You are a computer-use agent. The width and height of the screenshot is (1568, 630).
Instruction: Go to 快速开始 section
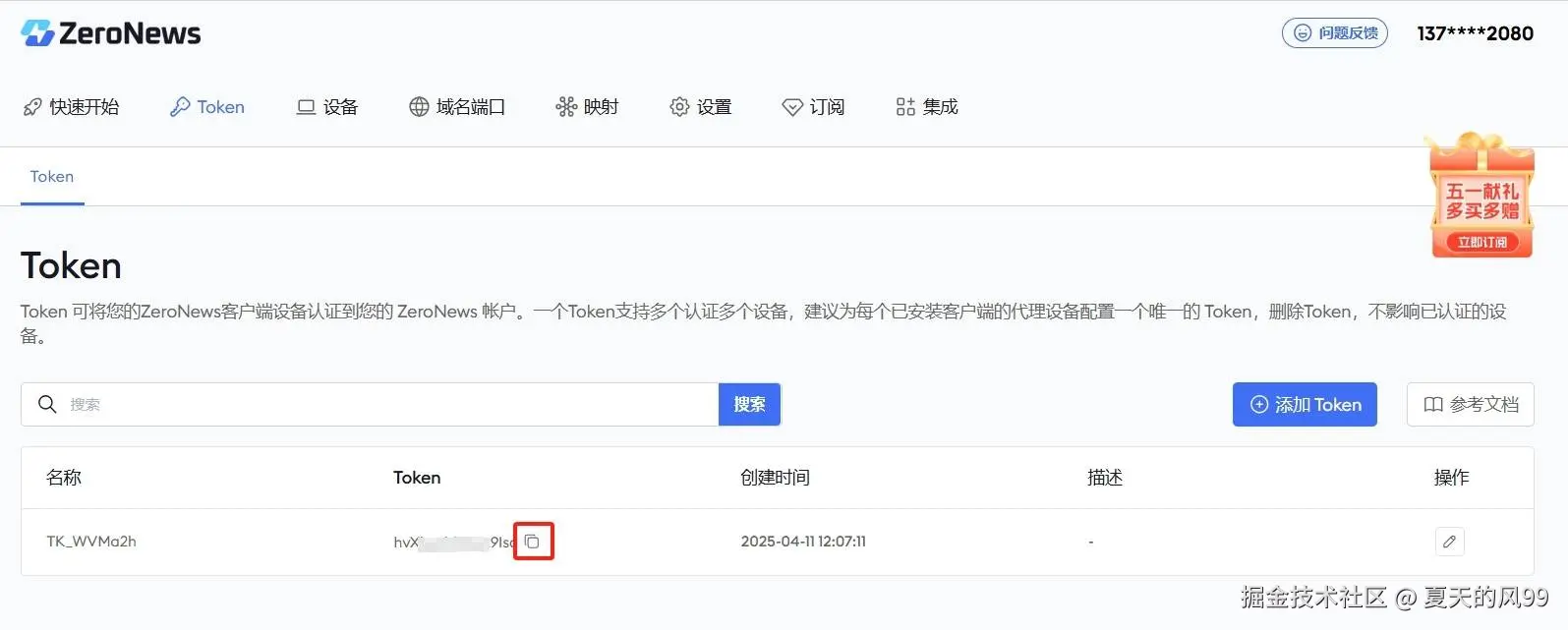coord(71,107)
